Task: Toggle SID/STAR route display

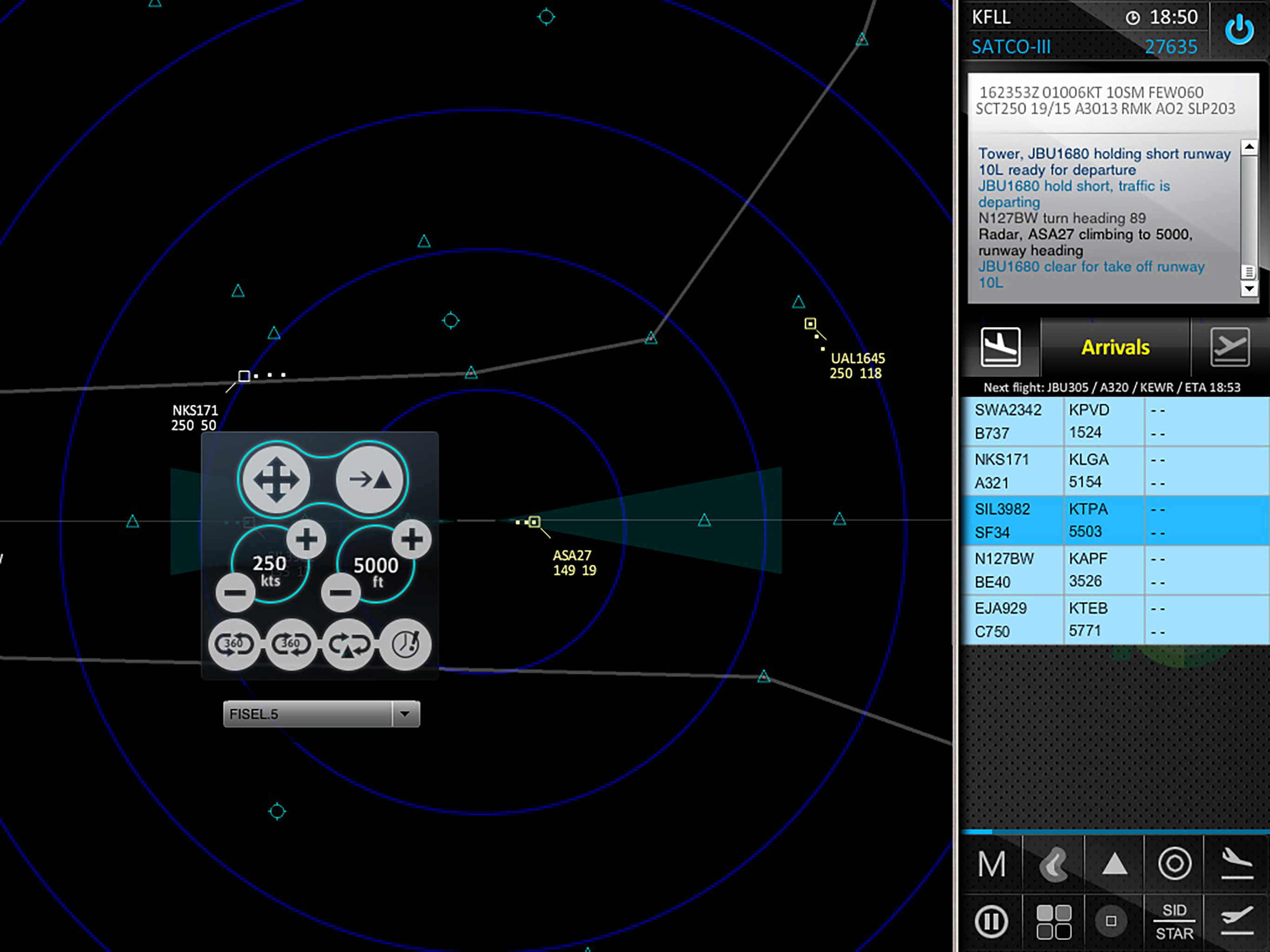Action: 1174,922
